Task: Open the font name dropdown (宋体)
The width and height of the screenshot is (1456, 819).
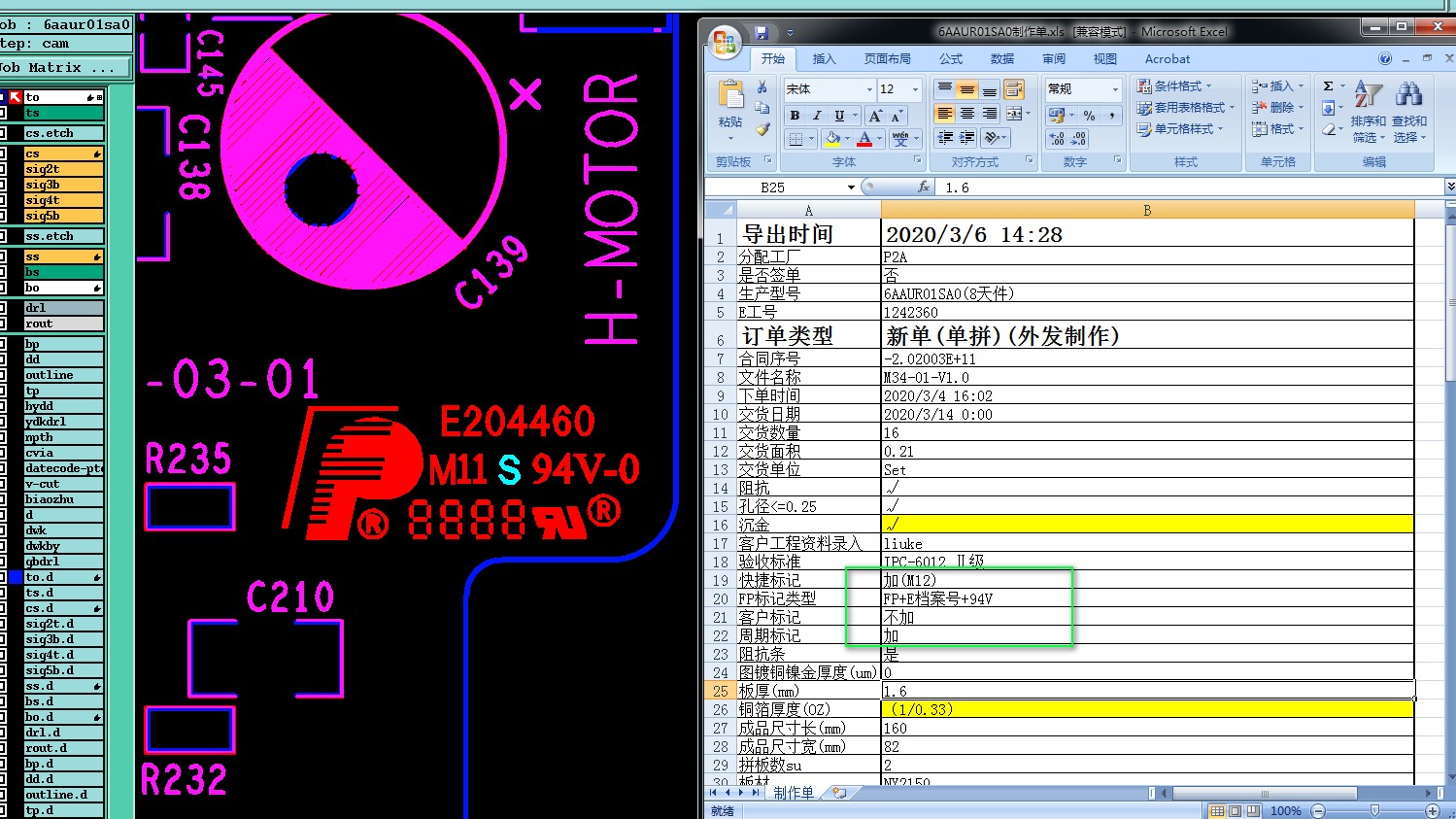Action: 869,89
